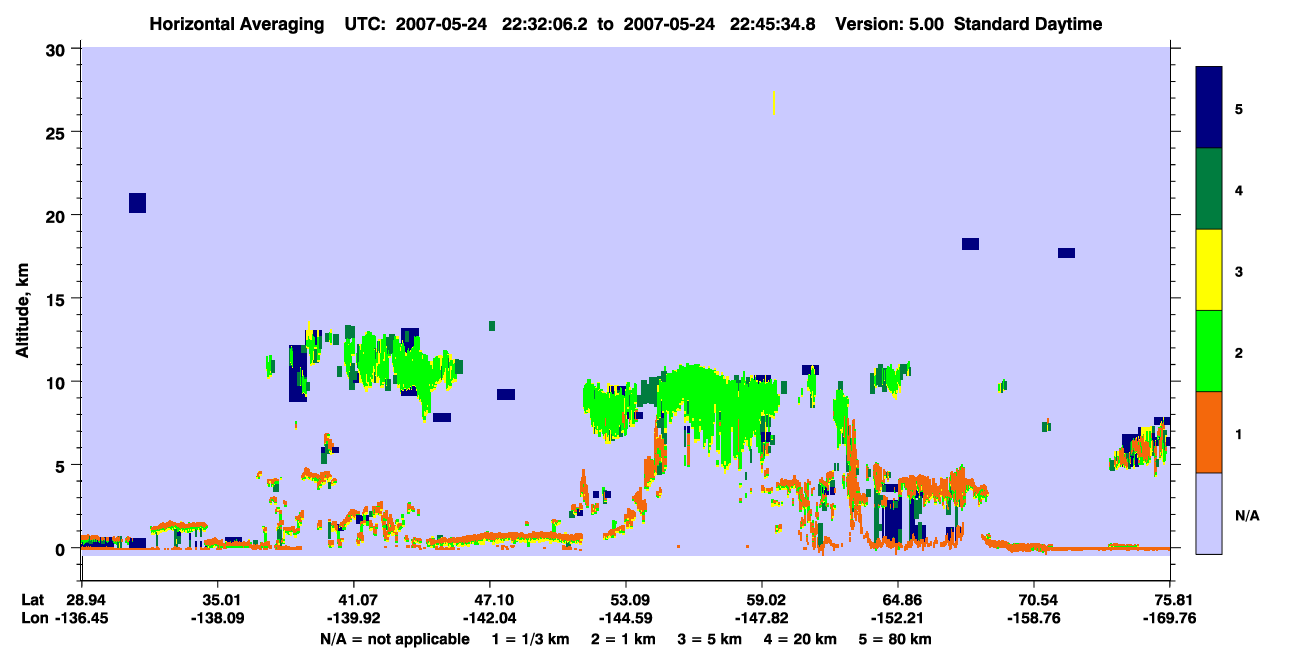The width and height of the screenshot is (1300, 667).
Task: Click the dark blue block near 20 km altitude
Action: [x=138, y=203]
